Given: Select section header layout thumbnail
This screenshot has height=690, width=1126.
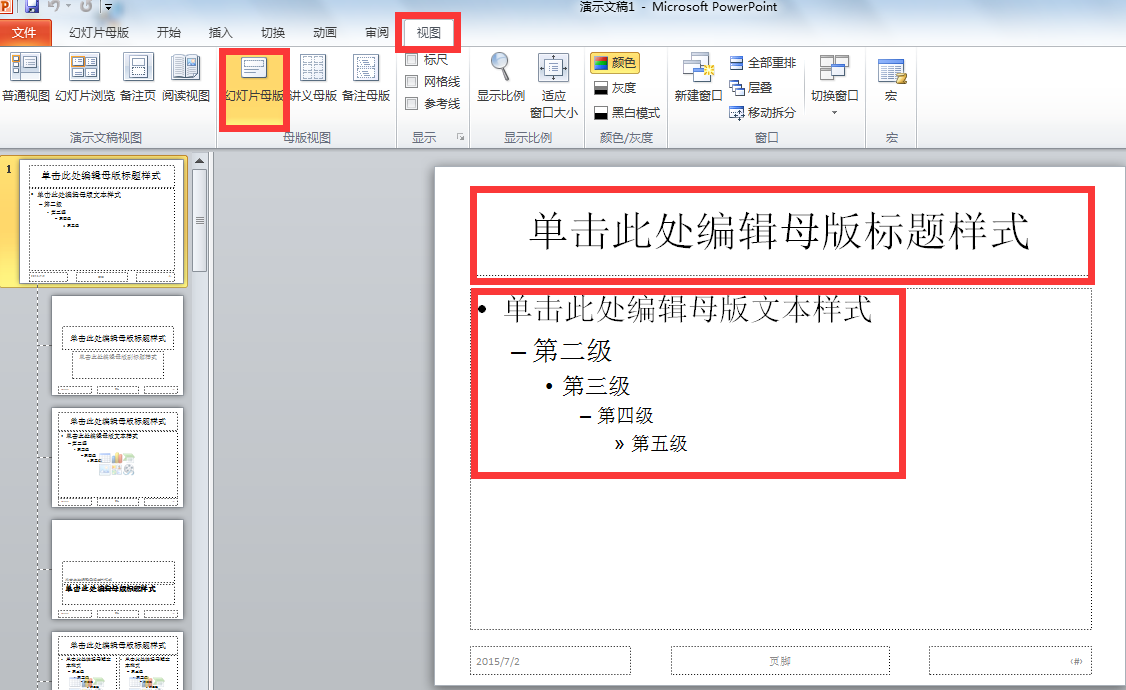Looking at the screenshot, I should coord(118,570).
